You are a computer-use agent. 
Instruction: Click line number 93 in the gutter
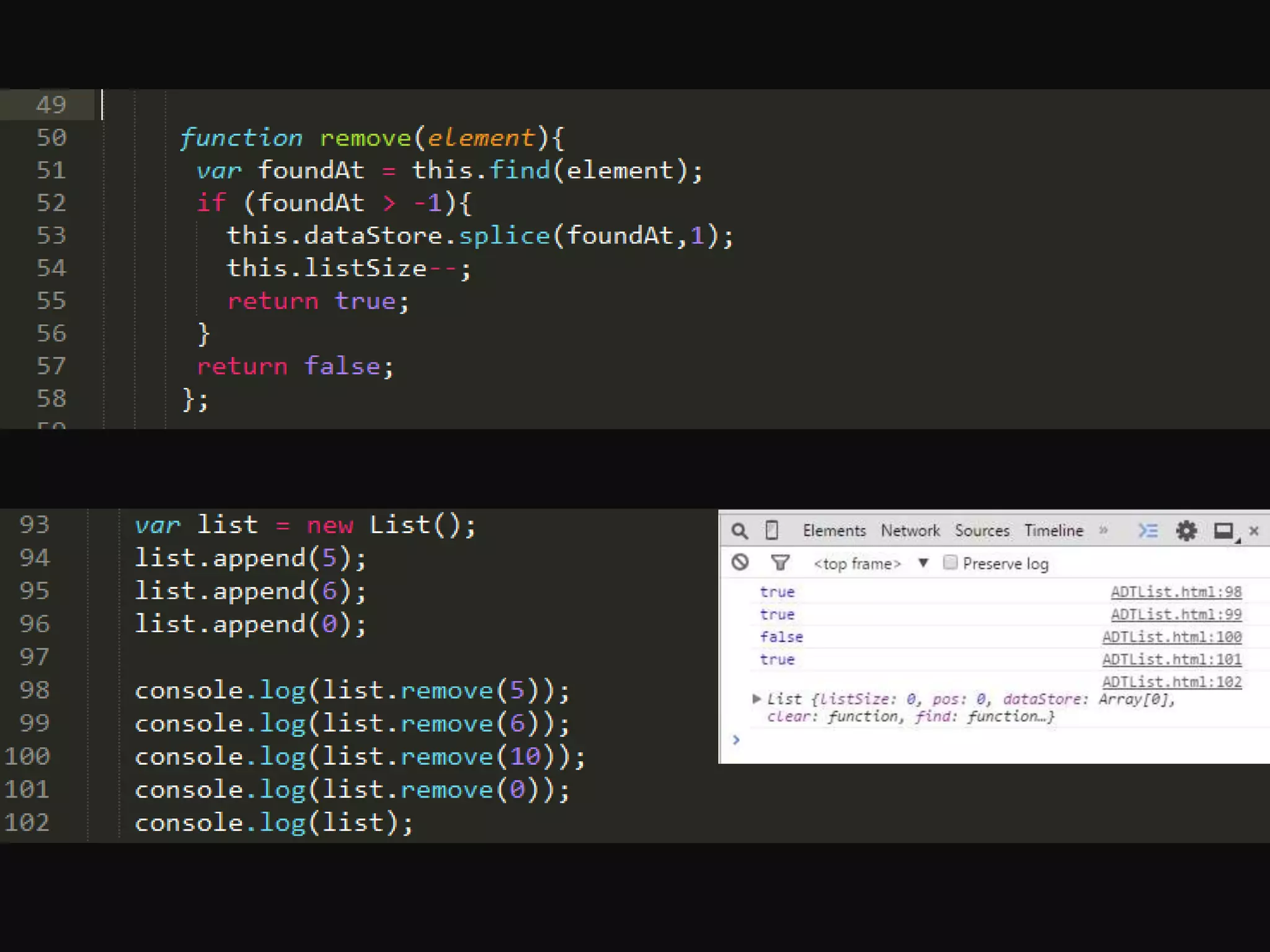pos(34,525)
